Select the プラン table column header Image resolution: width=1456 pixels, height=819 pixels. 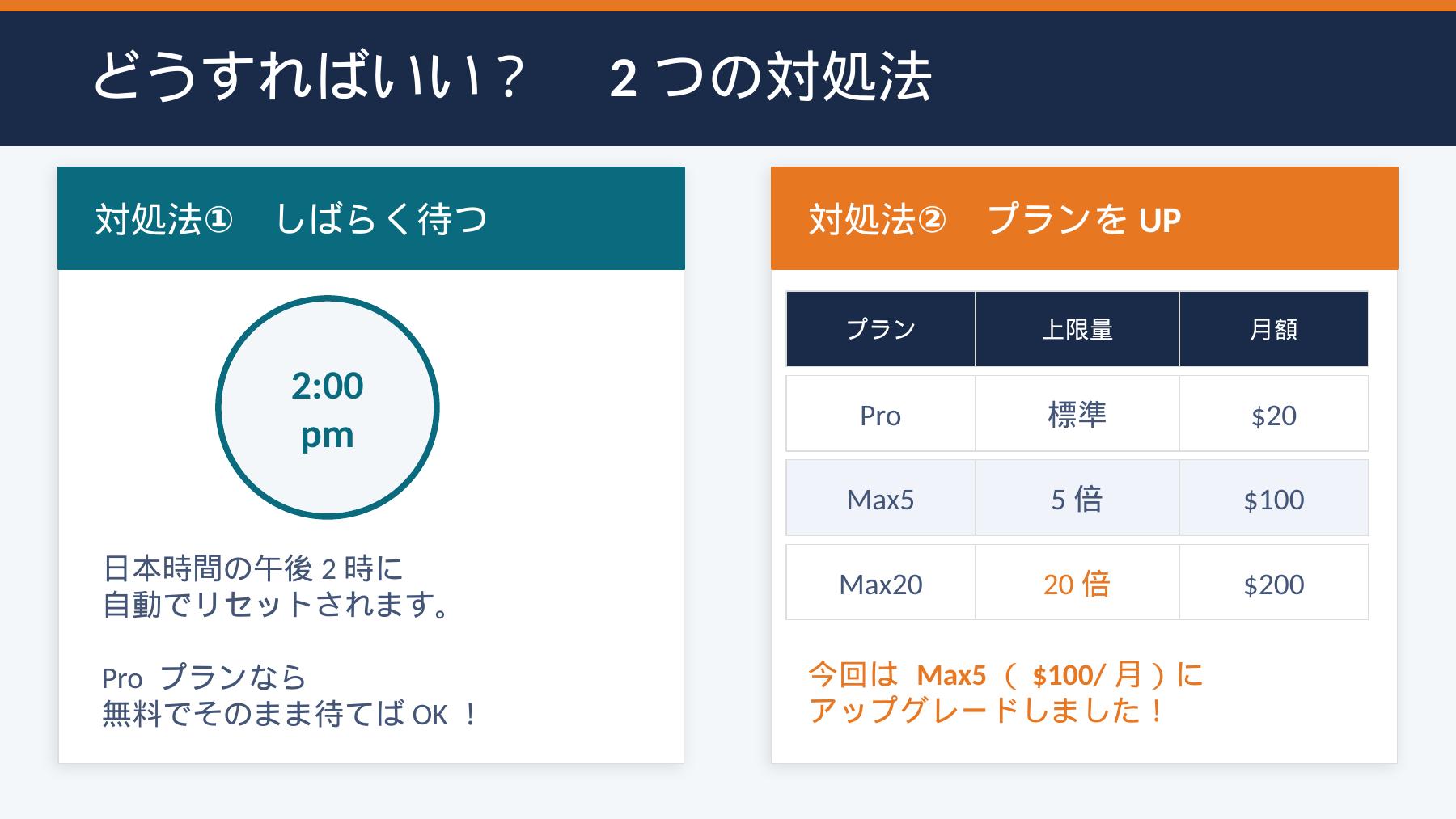[x=880, y=329]
